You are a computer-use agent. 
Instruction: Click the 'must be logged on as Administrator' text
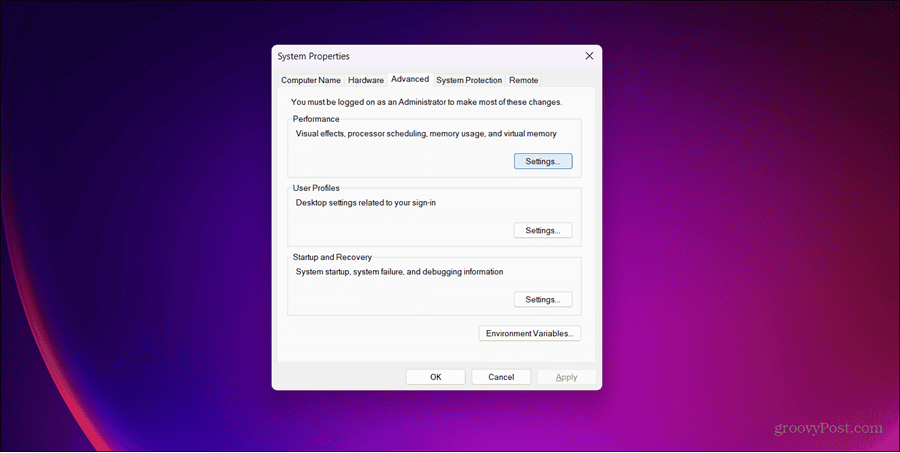tap(426, 102)
